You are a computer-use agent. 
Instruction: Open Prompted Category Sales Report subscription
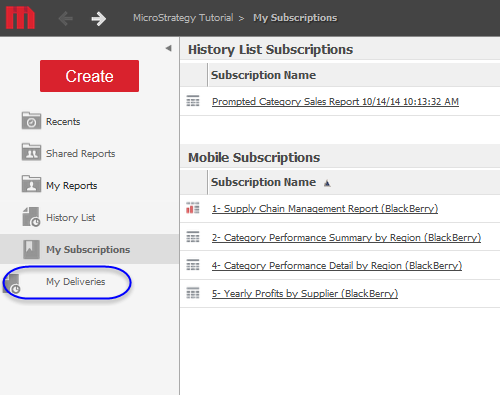click(x=335, y=101)
